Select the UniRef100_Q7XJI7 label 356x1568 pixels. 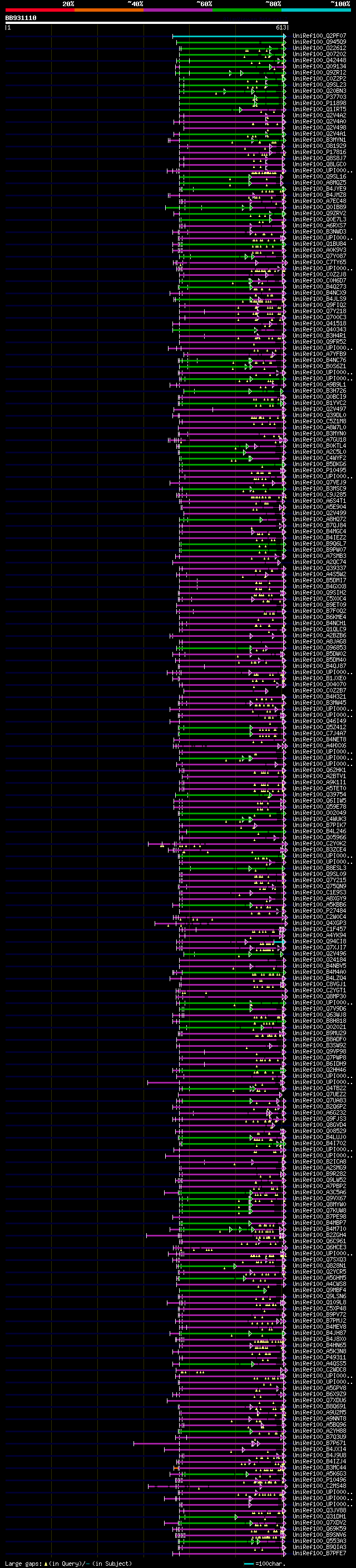(319, 948)
